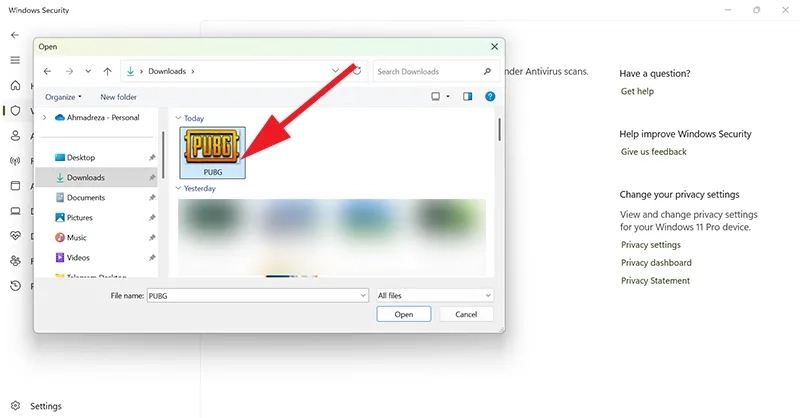Expand the Ahmadreza - Personal OneDrive node
This screenshot has width=800, height=418.
point(44,117)
